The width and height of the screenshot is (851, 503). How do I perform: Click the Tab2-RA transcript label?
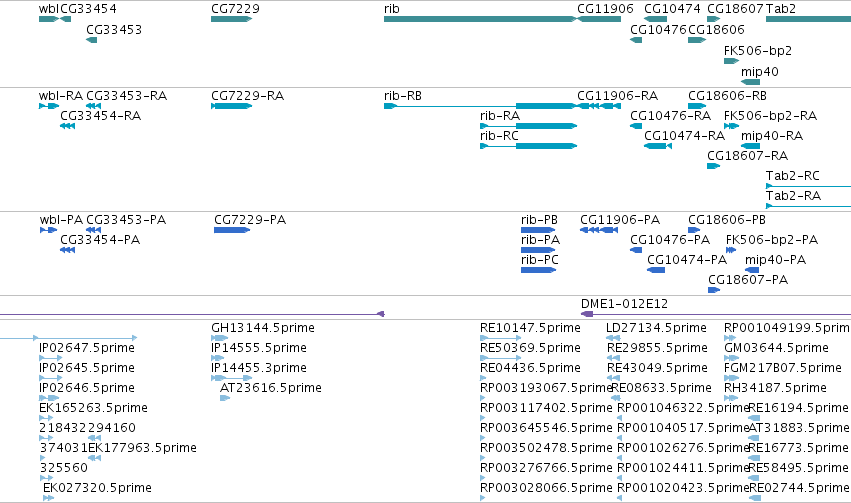(793, 196)
